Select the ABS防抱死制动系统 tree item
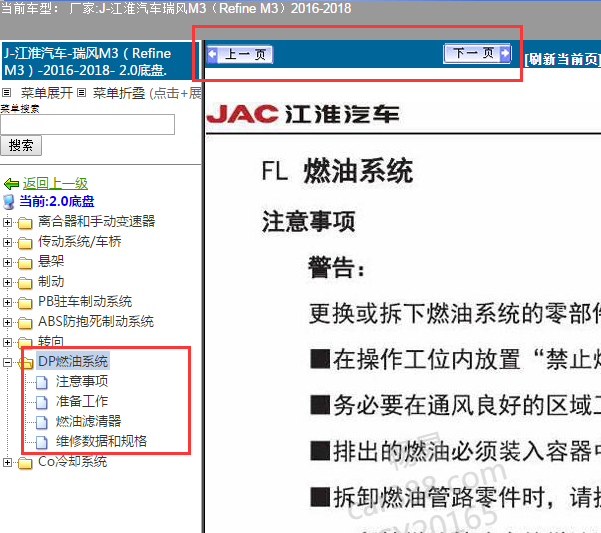 96,321
